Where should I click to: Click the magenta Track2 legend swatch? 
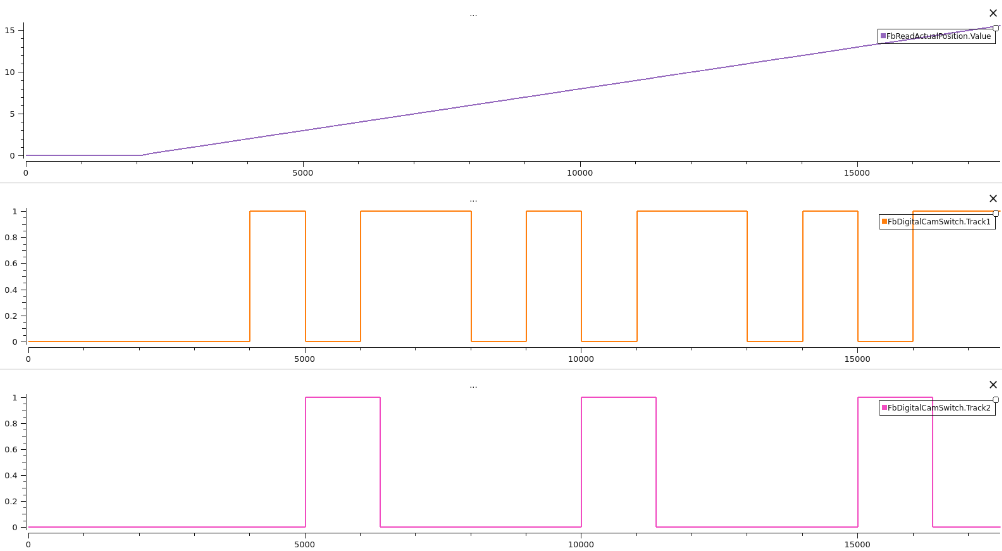click(885, 408)
